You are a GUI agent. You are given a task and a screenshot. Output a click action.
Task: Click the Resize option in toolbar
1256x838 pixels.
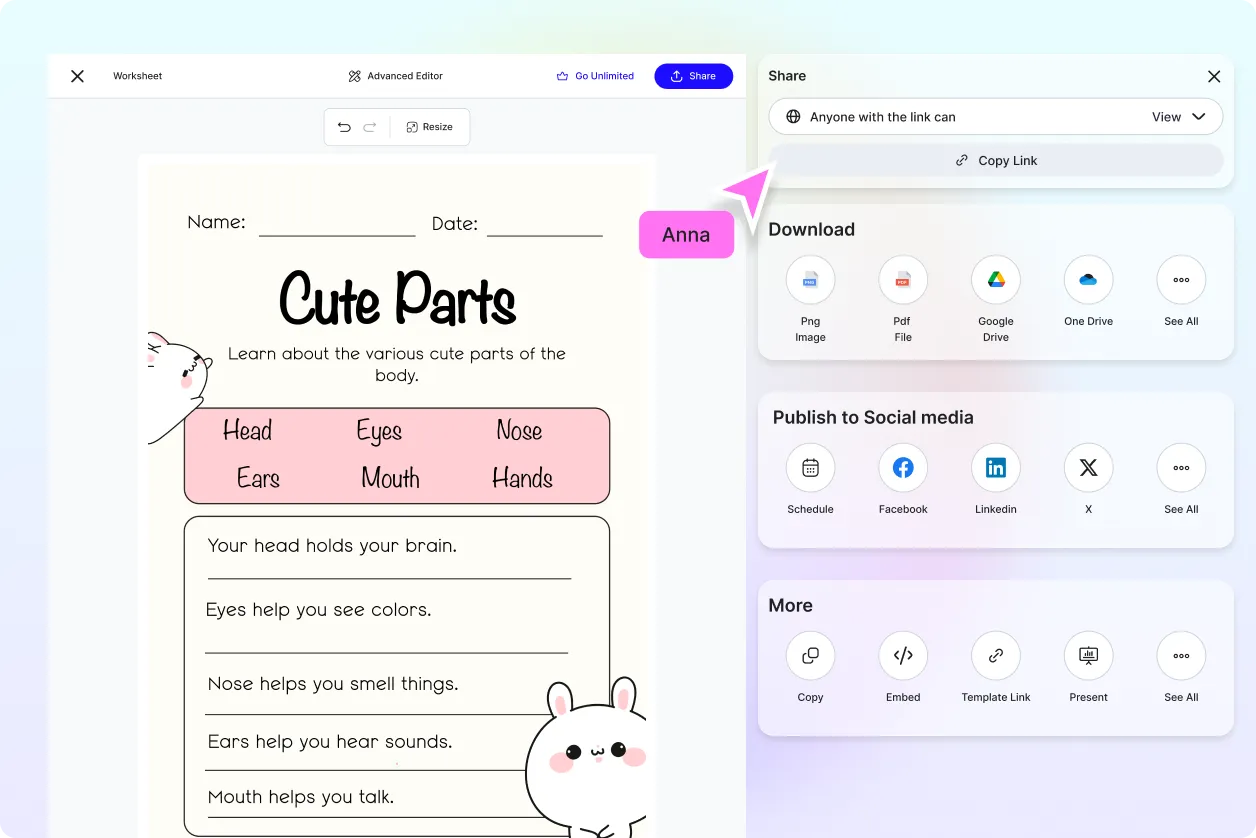429,127
